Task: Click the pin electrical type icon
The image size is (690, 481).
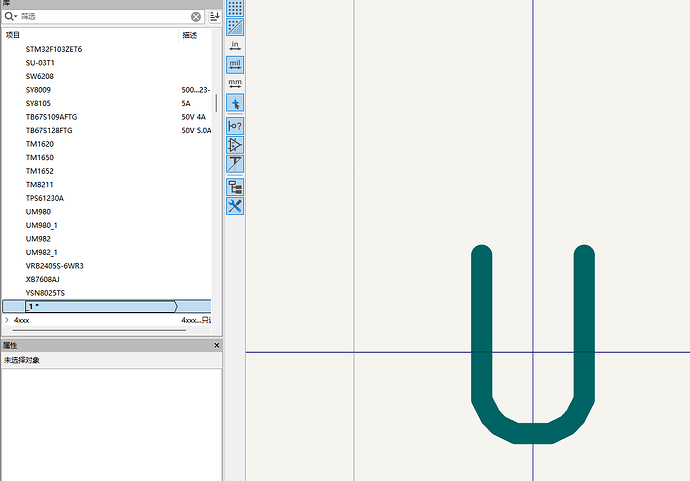Action: pos(235,145)
